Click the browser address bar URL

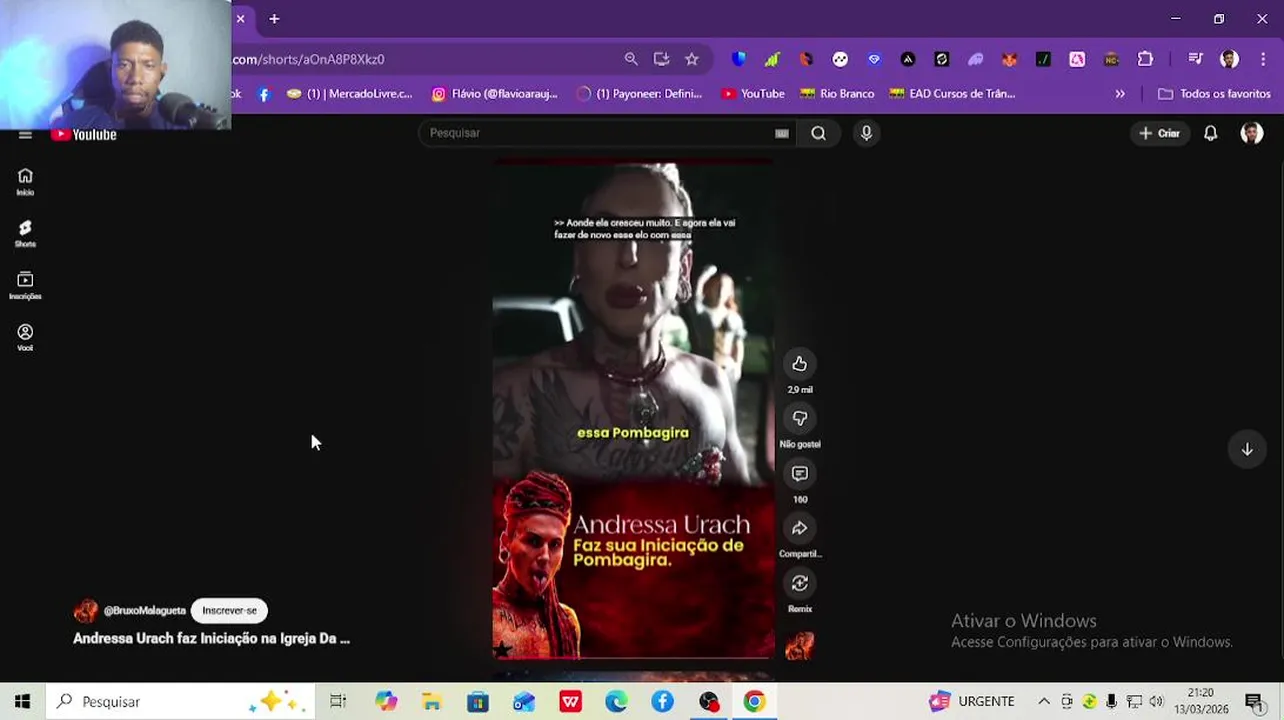(308, 59)
